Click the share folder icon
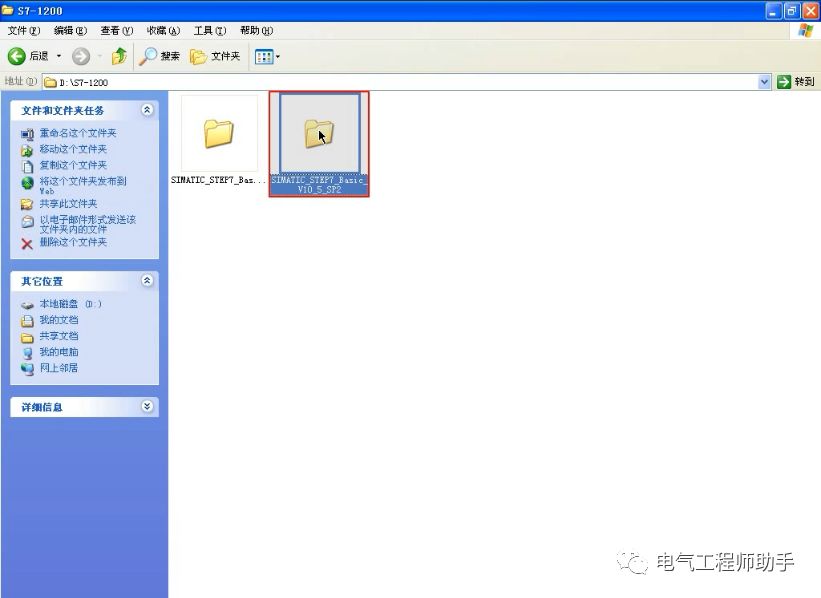 pyautogui.click(x=27, y=204)
